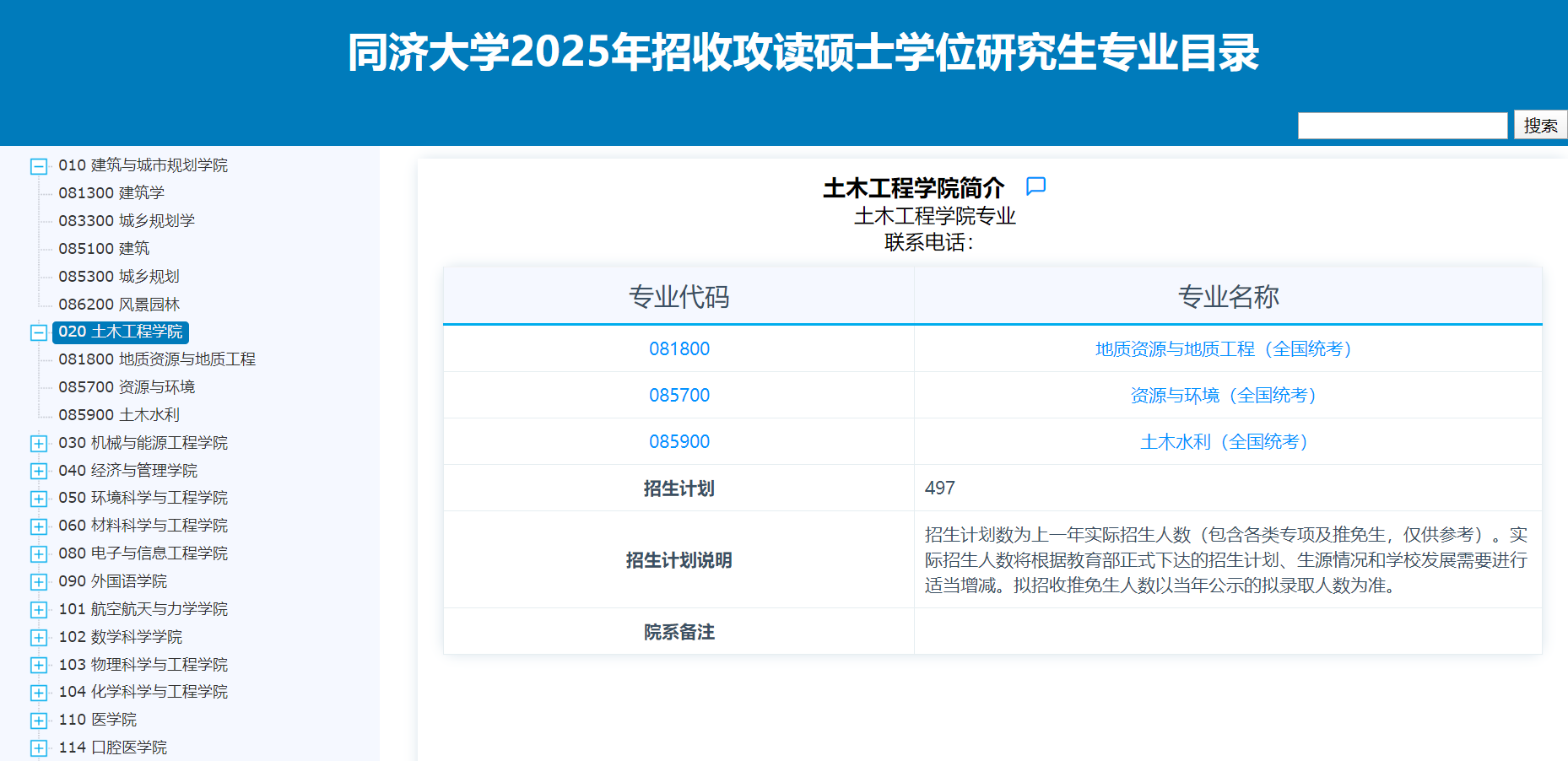Expand the 080 电子与信息工程学院 node
This screenshot has height=761, width=1568.
click(39, 554)
